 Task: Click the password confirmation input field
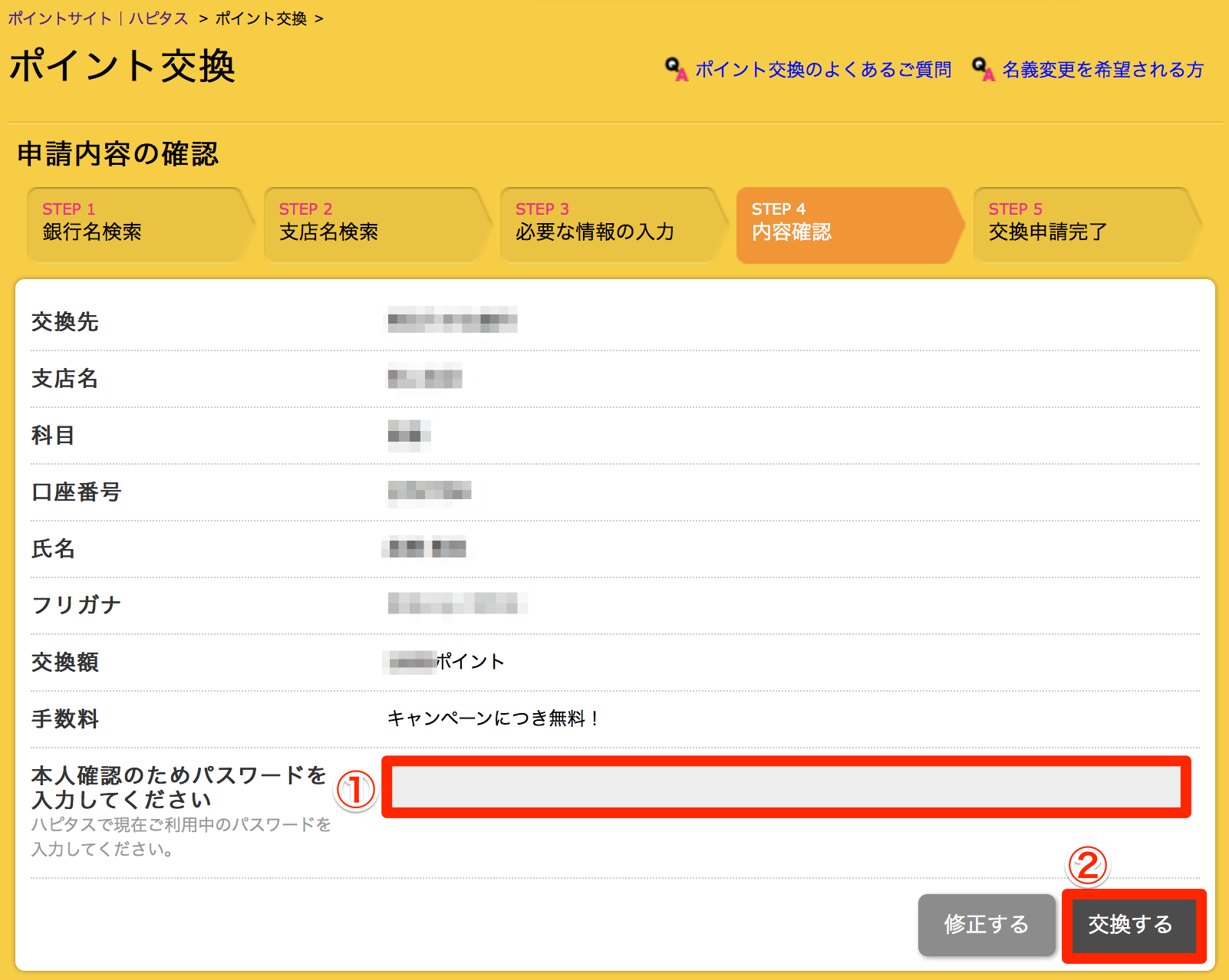point(783,788)
